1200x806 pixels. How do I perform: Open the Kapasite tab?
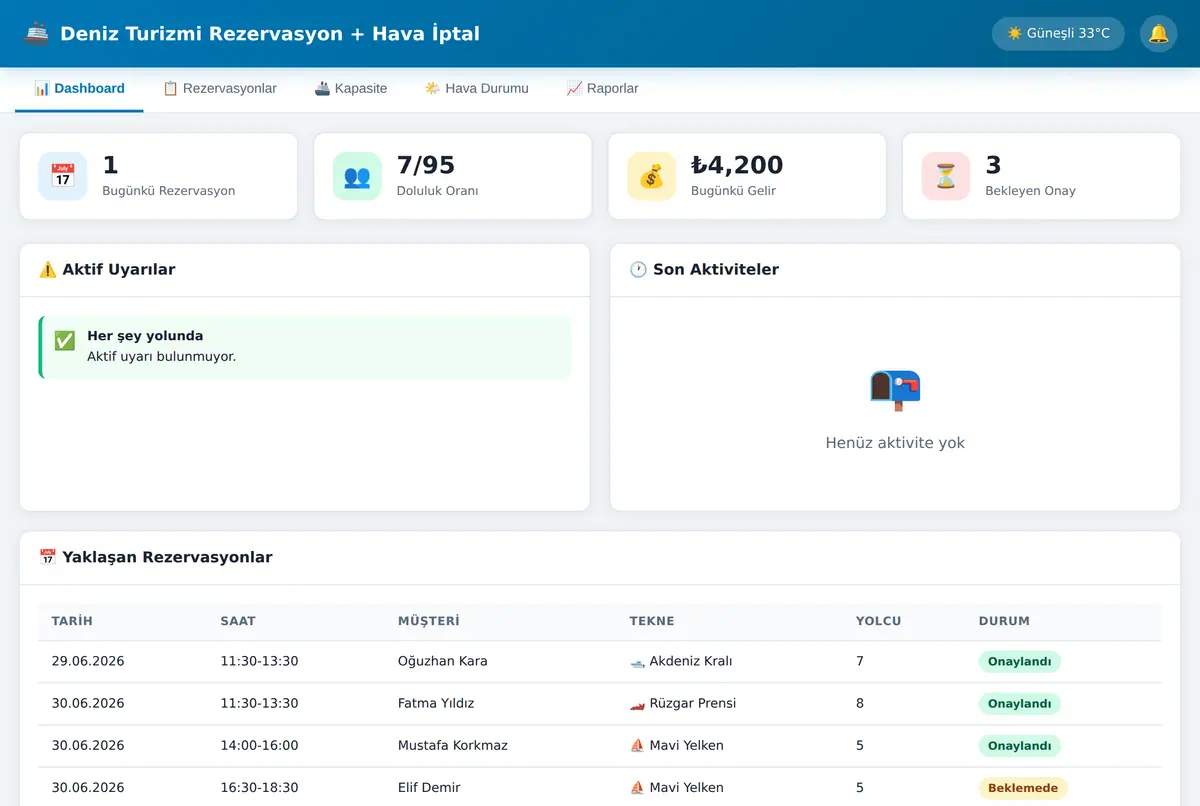pyautogui.click(x=351, y=88)
